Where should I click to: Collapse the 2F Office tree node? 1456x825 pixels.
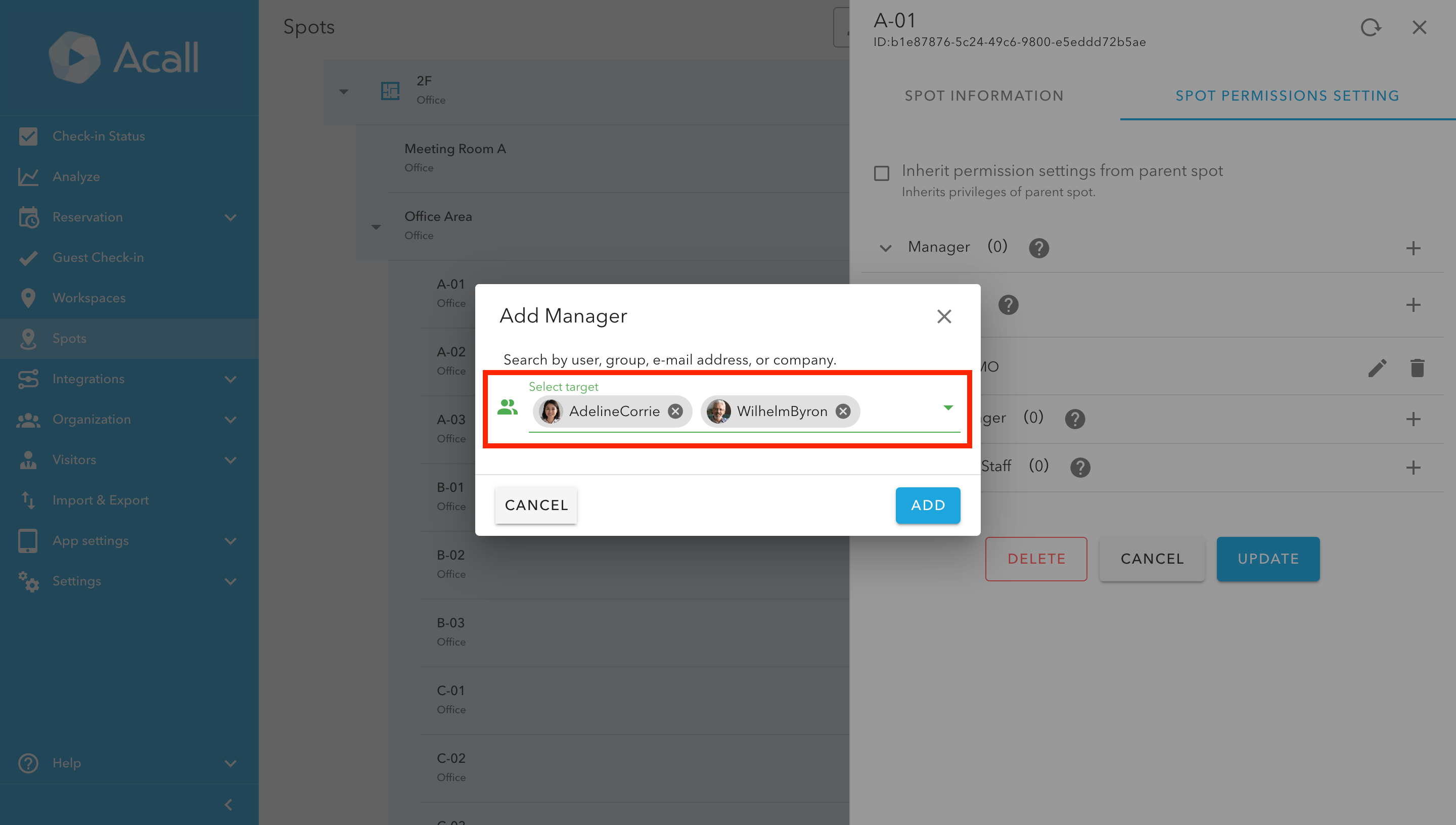343,91
